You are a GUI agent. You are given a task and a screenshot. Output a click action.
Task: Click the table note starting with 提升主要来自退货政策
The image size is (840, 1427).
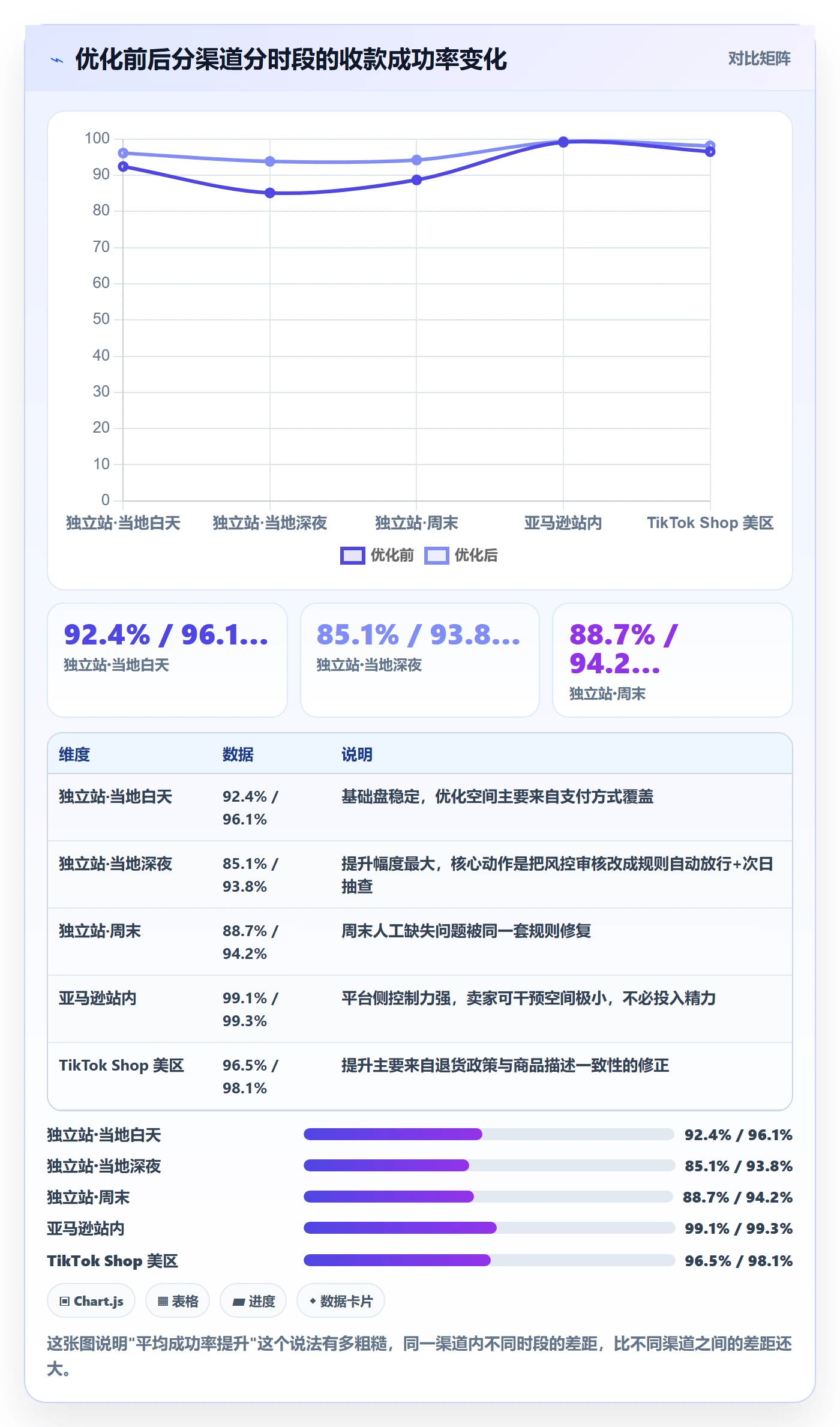click(x=505, y=1065)
